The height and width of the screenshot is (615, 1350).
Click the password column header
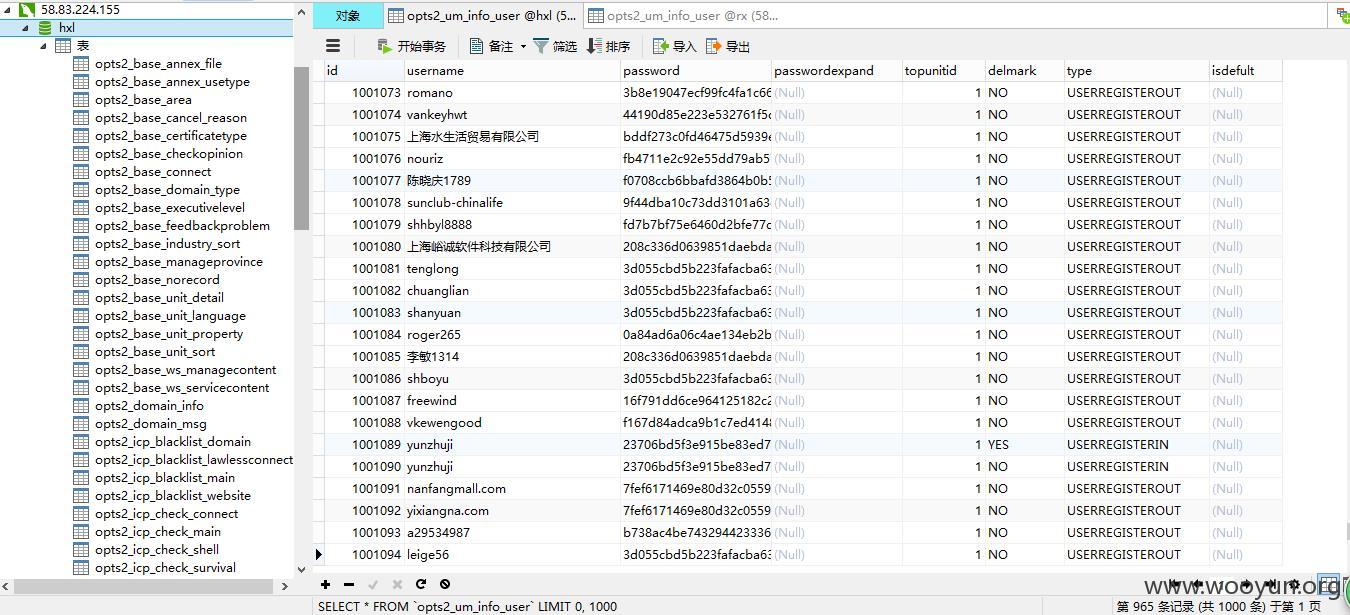click(x=696, y=71)
